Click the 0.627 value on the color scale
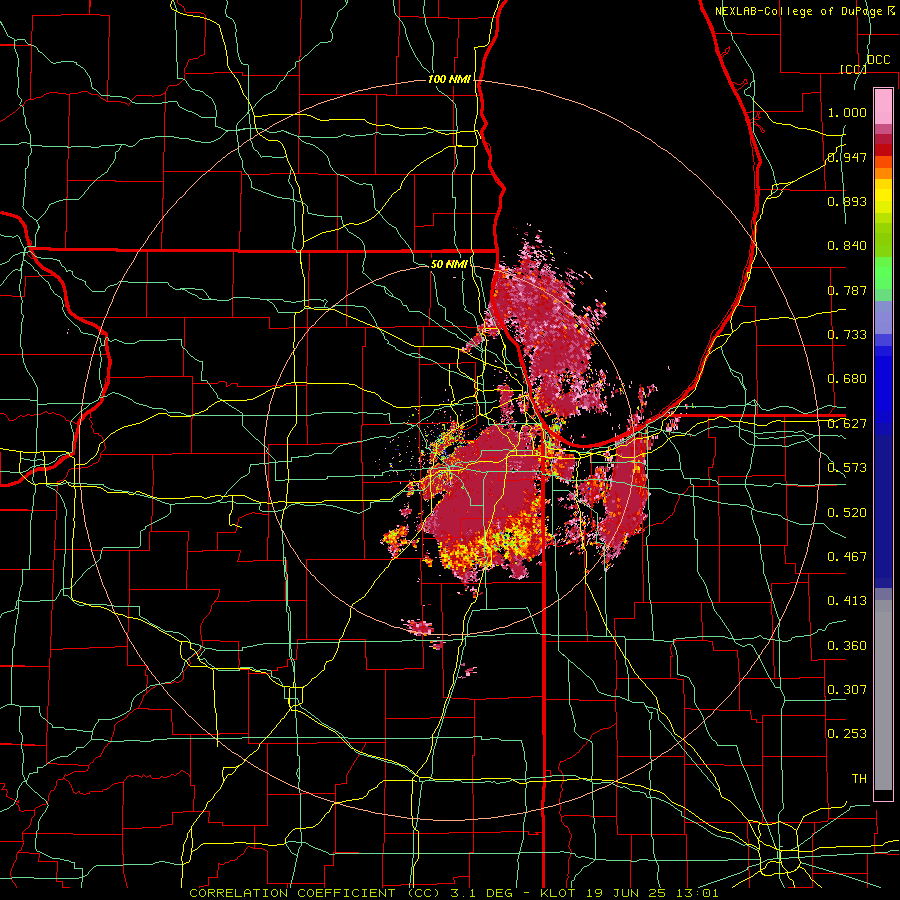 [x=847, y=424]
